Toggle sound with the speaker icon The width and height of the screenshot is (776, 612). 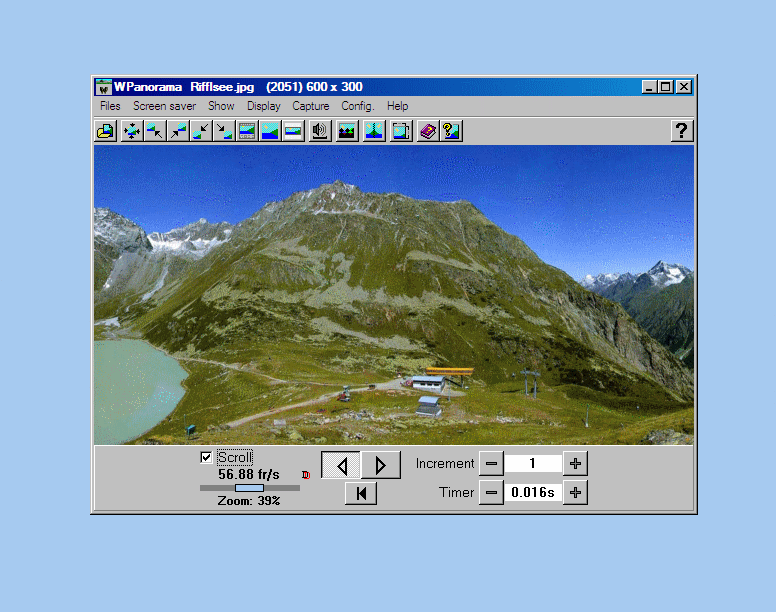[x=320, y=131]
